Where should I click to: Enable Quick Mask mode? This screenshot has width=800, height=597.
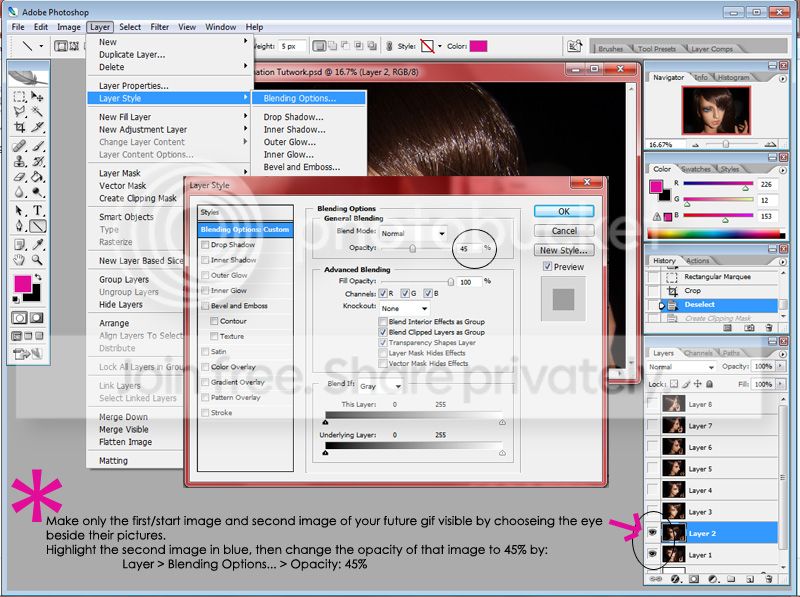click(x=37, y=318)
